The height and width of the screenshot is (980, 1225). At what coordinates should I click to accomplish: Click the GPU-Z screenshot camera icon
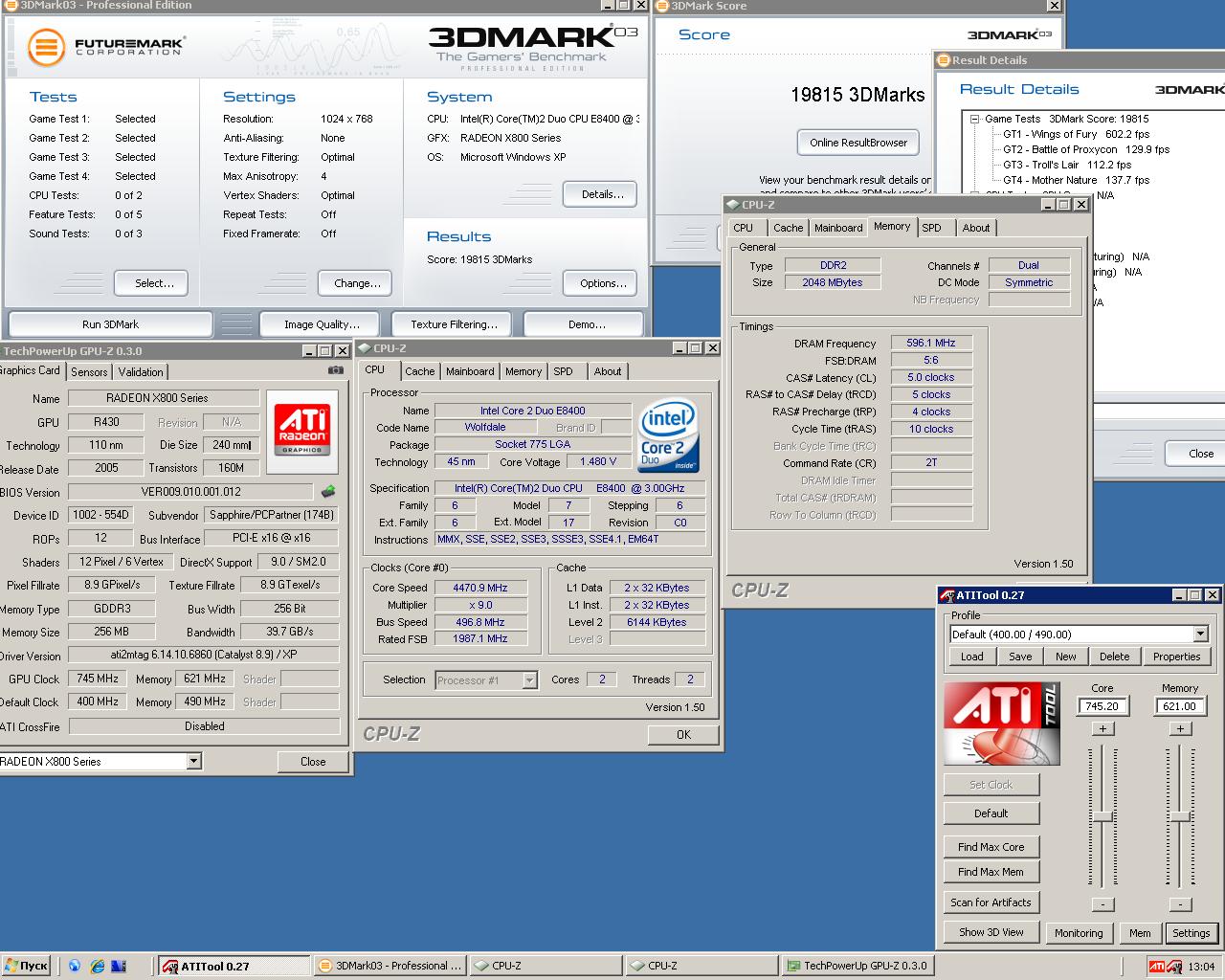pos(336,370)
